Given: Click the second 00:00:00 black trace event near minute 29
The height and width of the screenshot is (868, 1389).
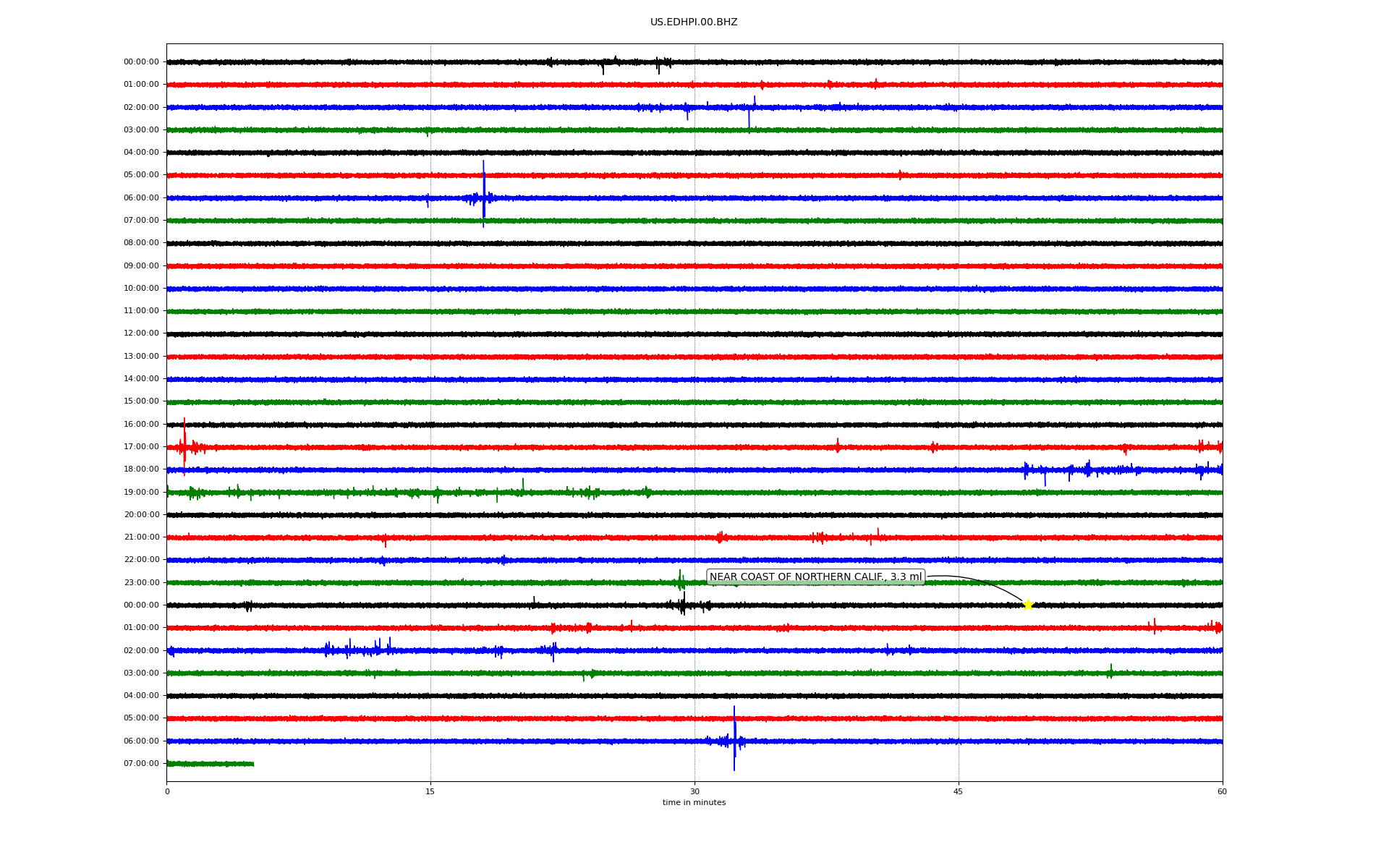Looking at the screenshot, I should pyautogui.click(x=683, y=604).
